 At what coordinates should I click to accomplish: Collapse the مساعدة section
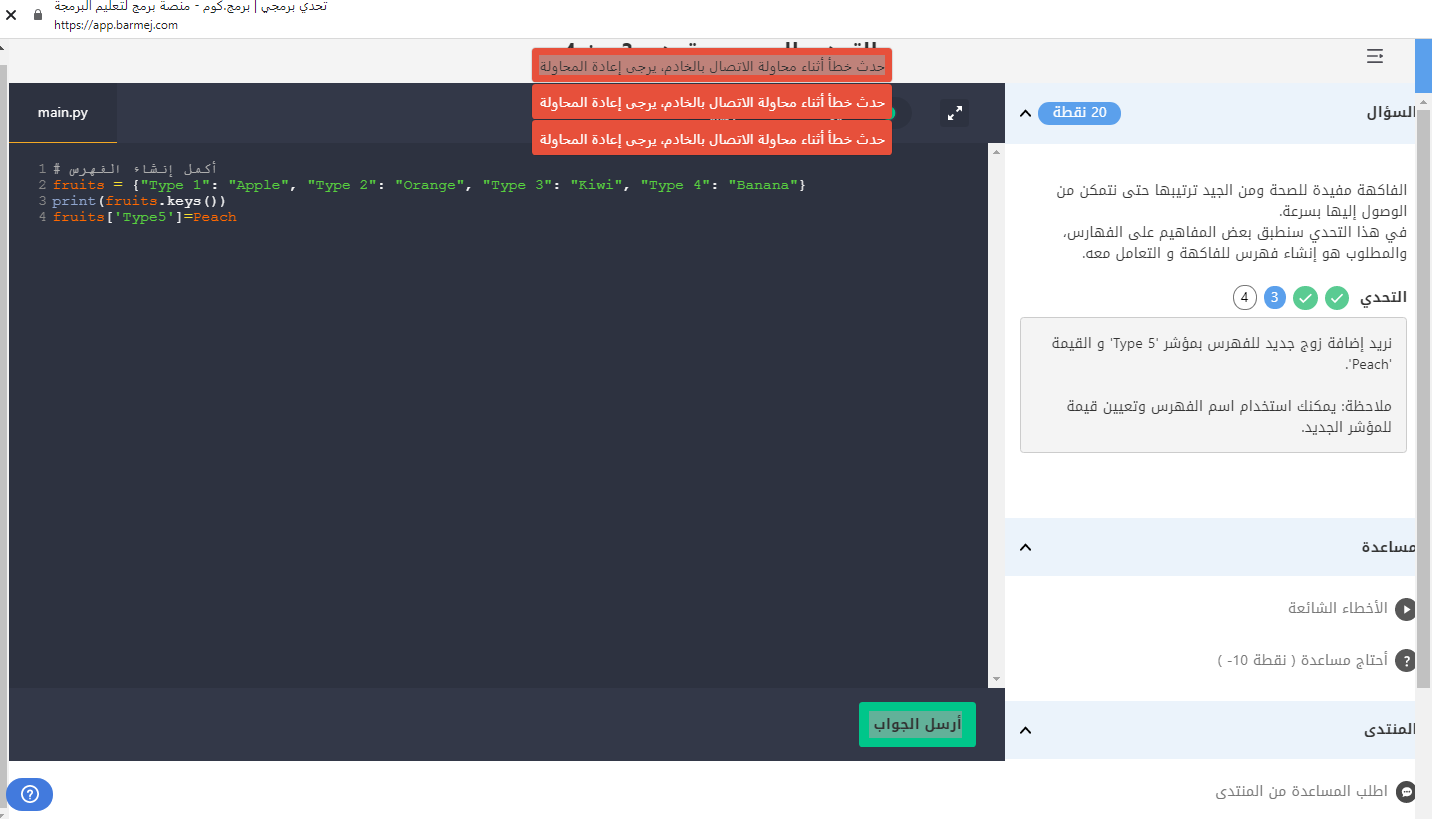pyautogui.click(x=1025, y=547)
